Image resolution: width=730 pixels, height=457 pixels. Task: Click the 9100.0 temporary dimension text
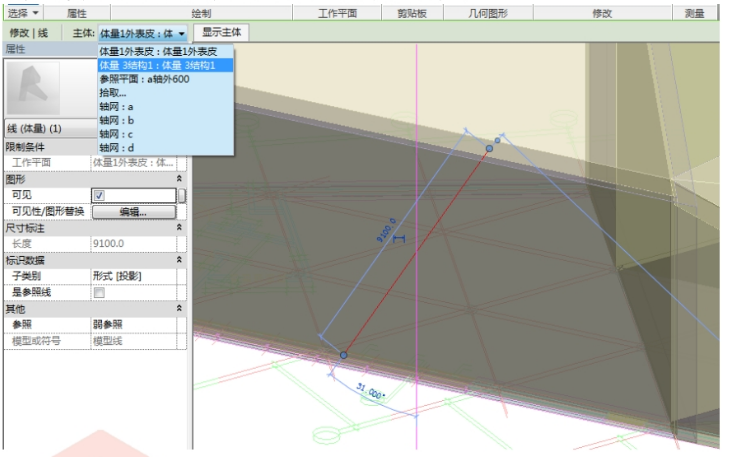[386, 230]
